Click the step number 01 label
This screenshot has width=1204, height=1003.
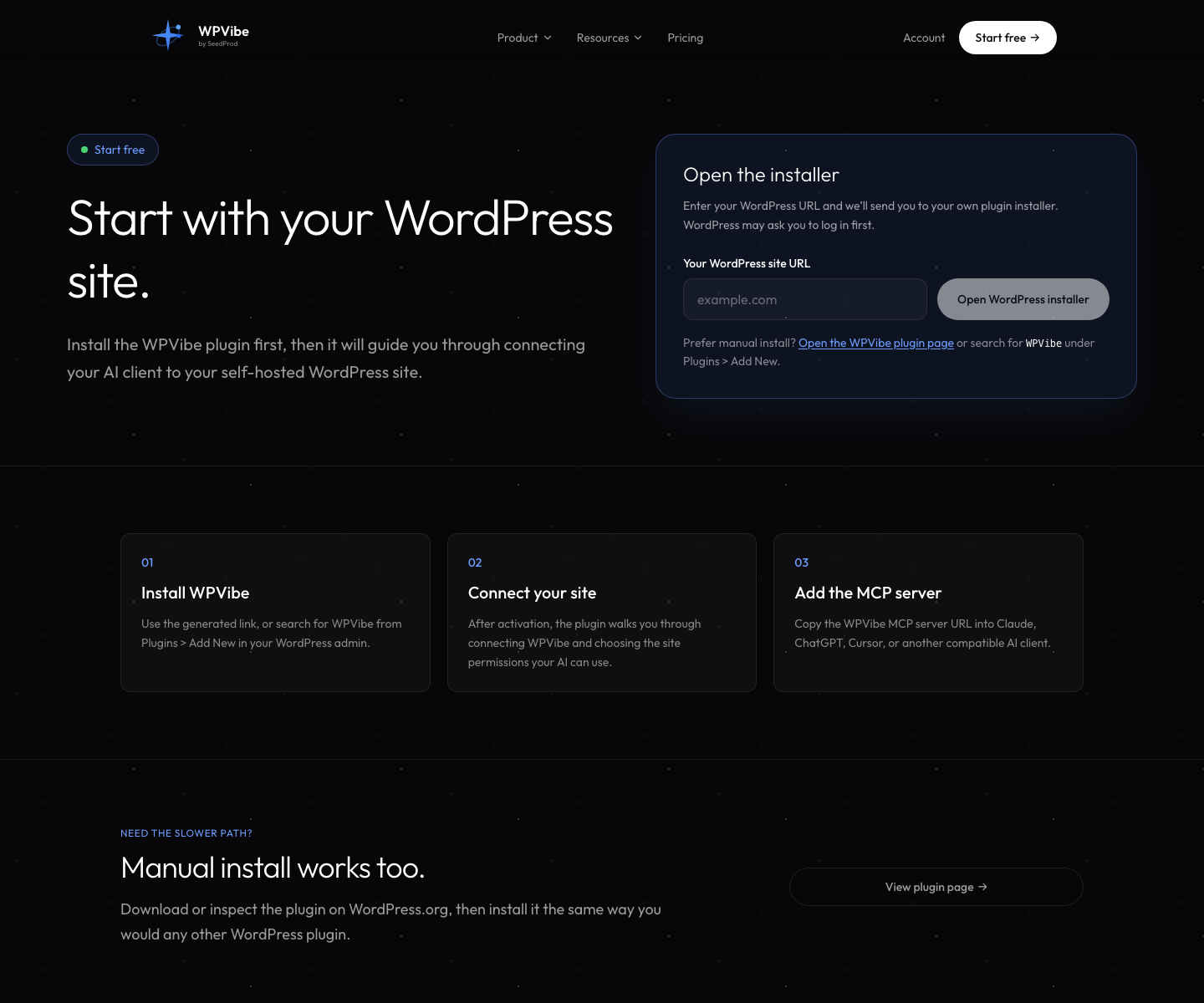tap(147, 563)
